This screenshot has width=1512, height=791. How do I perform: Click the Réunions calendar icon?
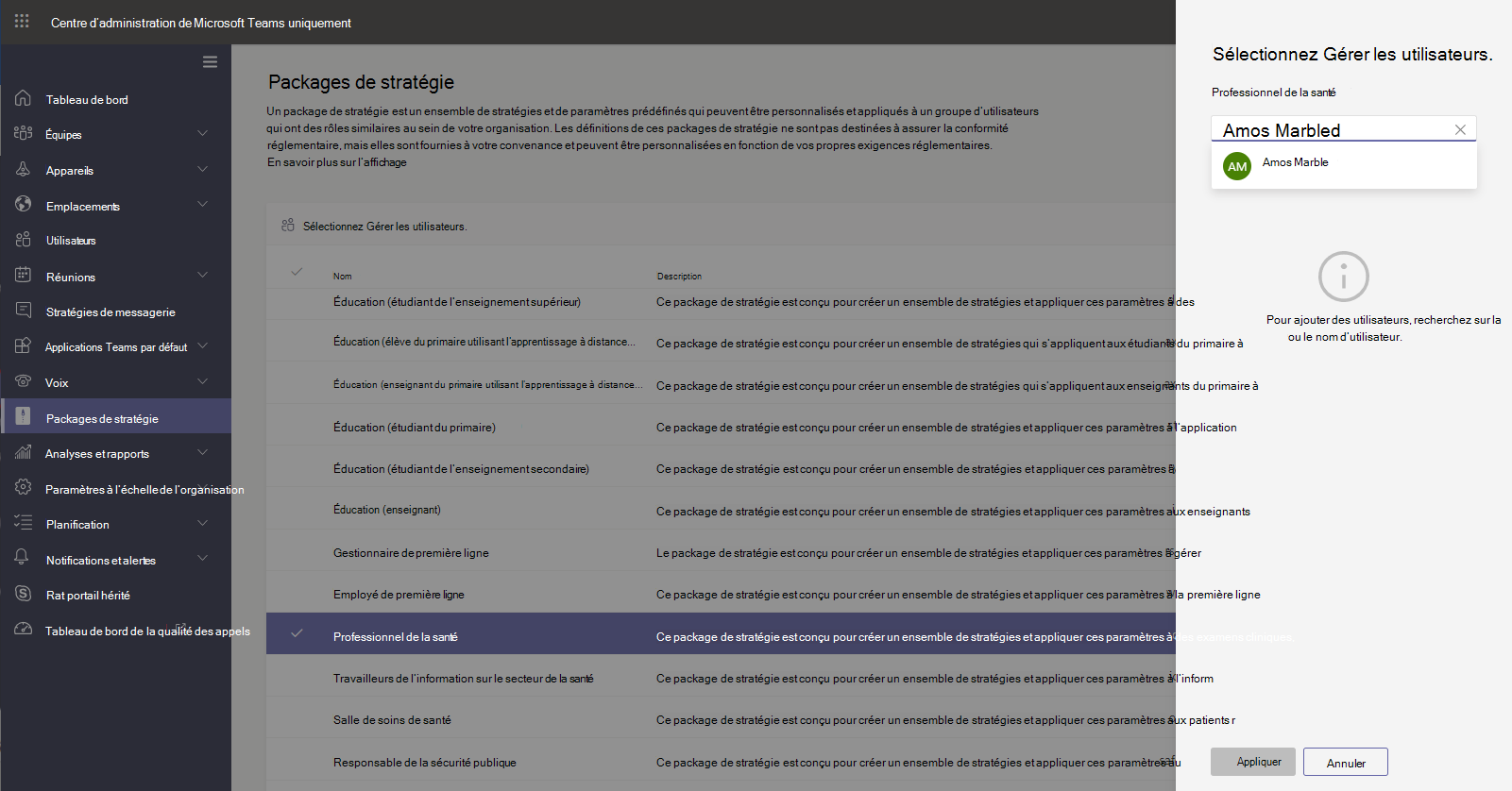tap(24, 275)
